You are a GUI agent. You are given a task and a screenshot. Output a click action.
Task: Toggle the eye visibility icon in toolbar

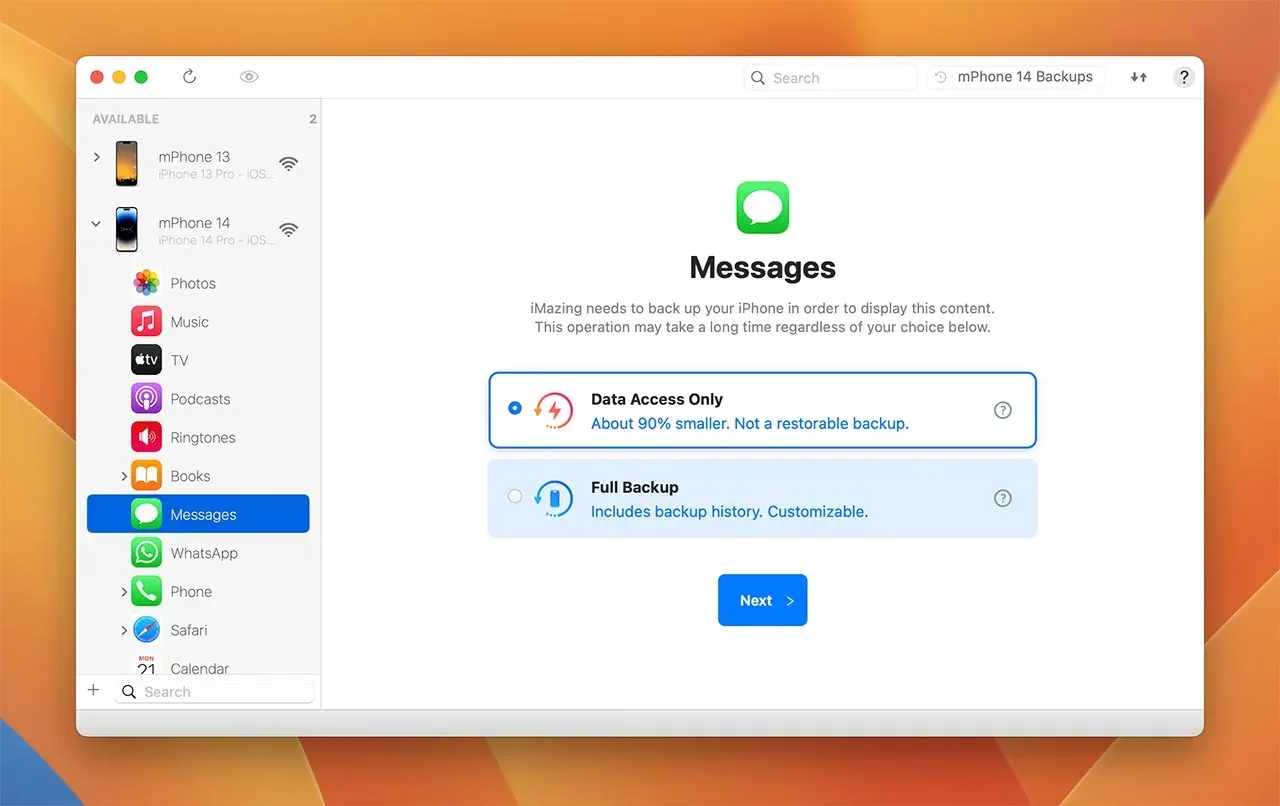(x=249, y=77)
